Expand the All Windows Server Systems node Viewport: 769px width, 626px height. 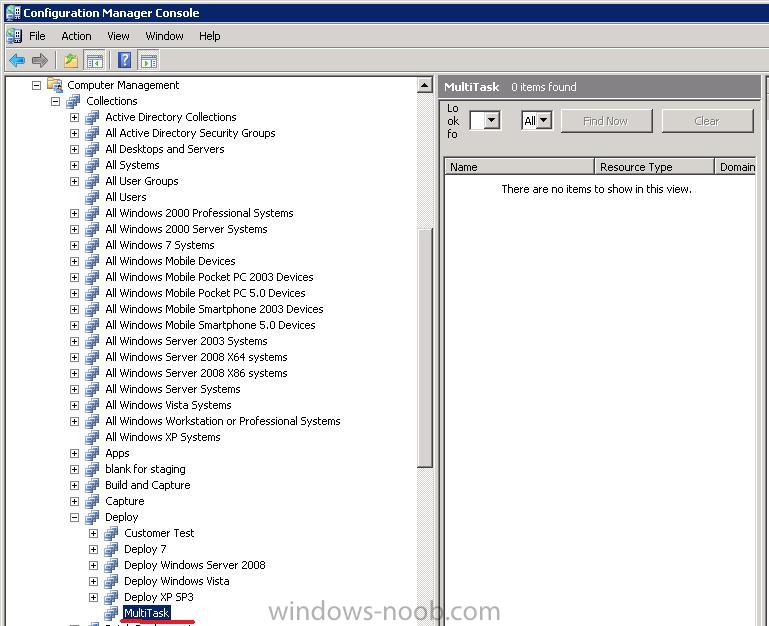click(x=75, y=390)
